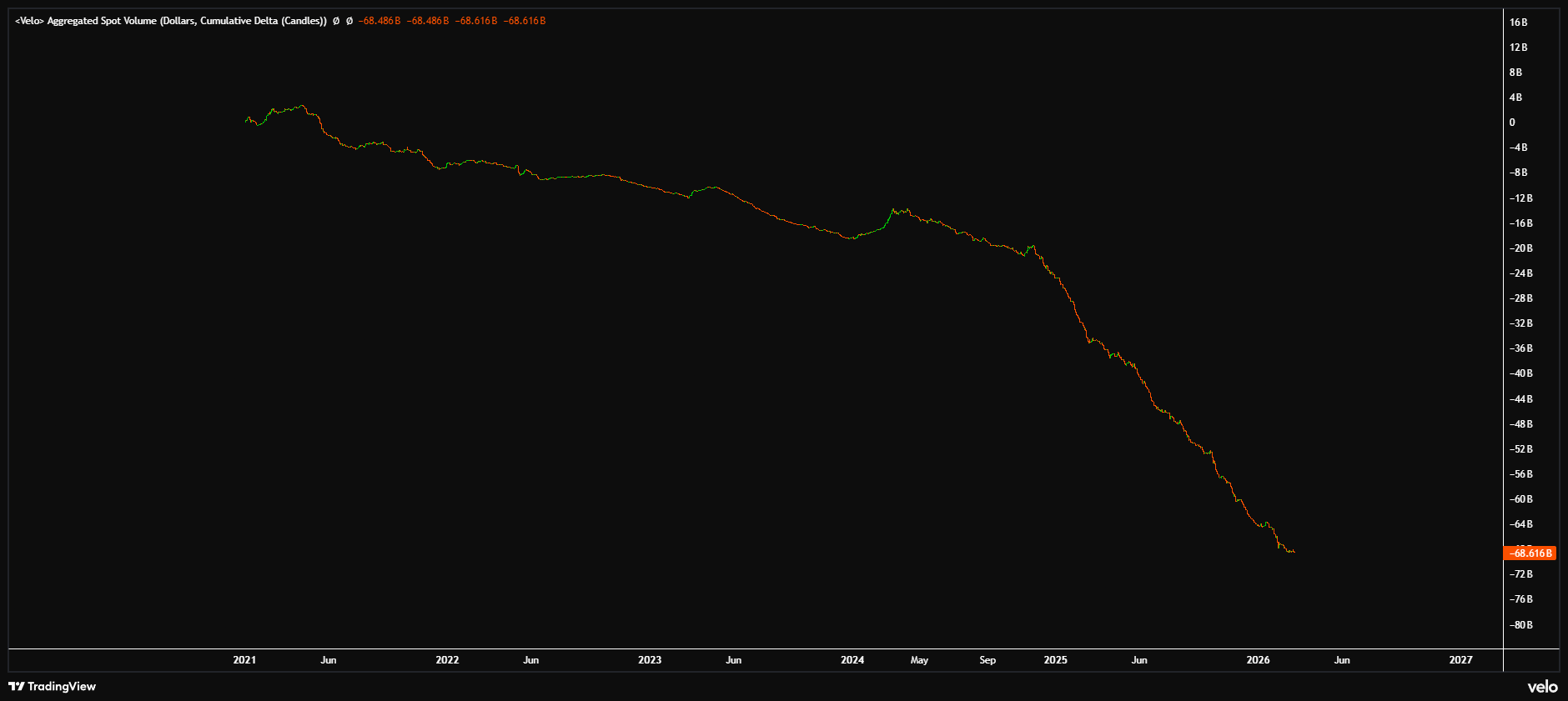Click the −48B price scale label
Viewport: 1568px width, 701px height.
[1520, 424]
